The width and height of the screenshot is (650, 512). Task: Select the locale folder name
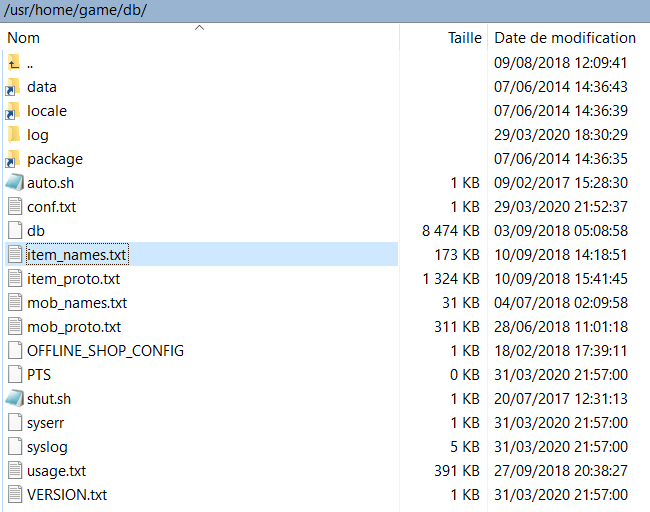47,111
